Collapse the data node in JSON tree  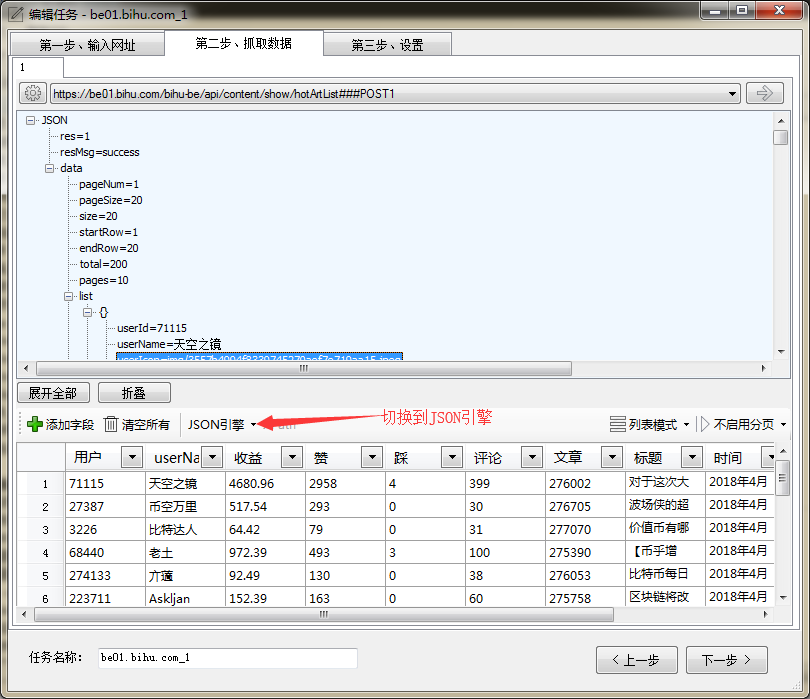50,168
